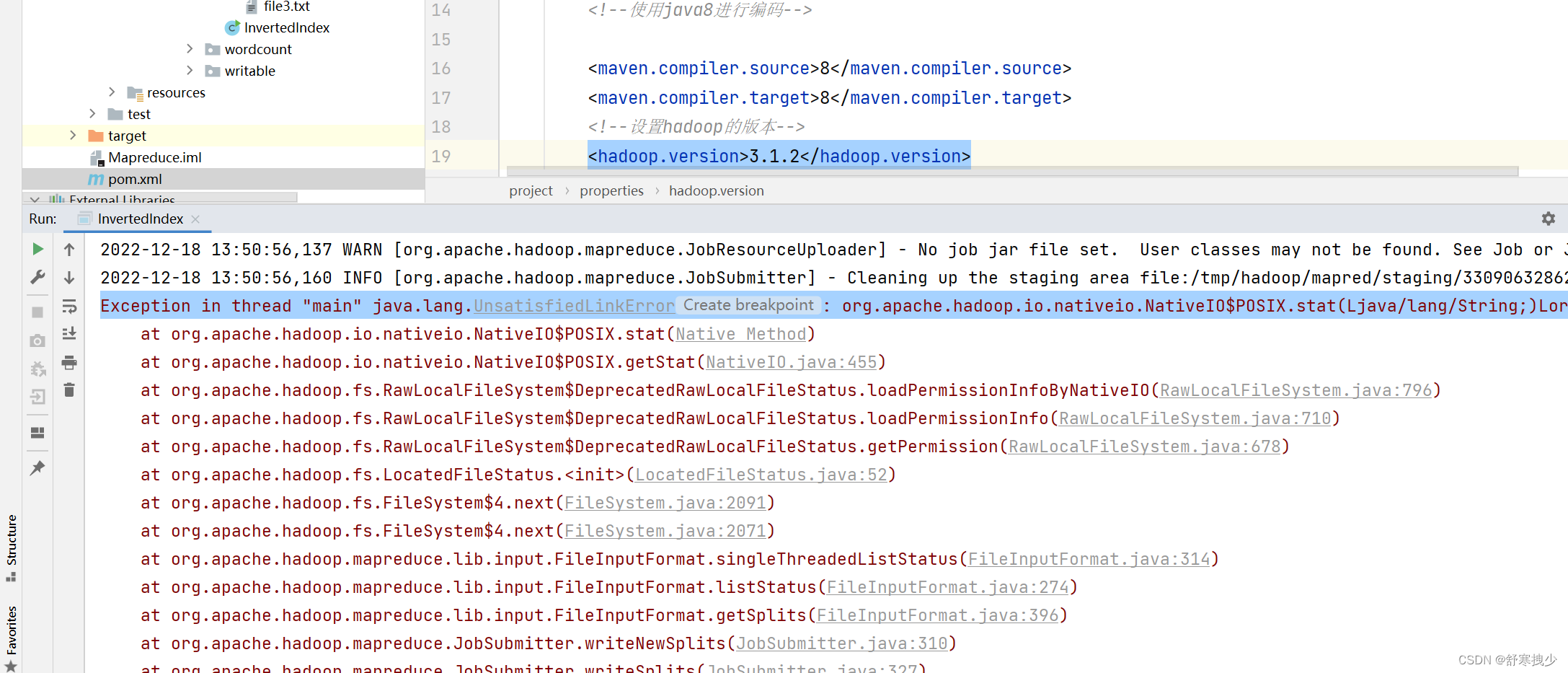The width and height of the screenshot is (1568, 673).
Task: Open RawLocalFileSystem.java:710 link
Action: point(1195,418)
